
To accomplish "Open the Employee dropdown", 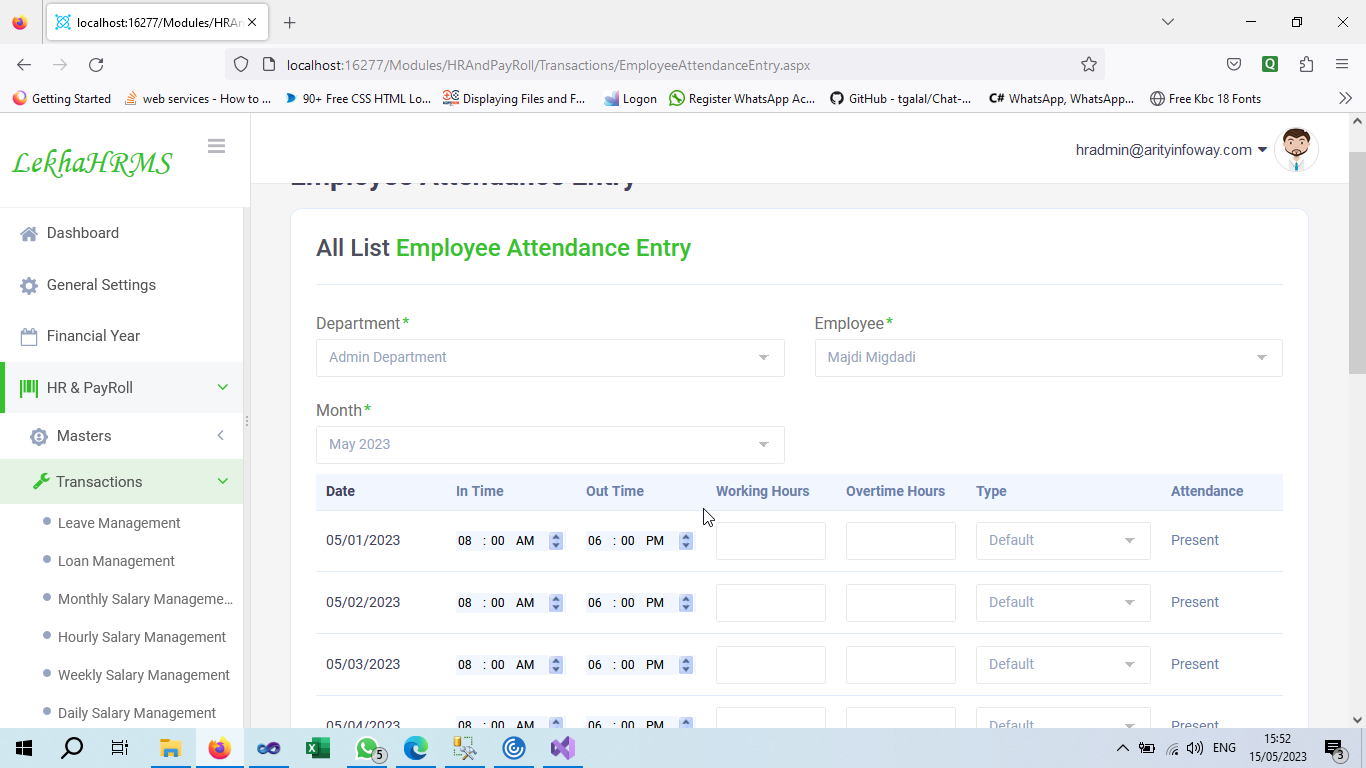I will tap(1048, 358).
